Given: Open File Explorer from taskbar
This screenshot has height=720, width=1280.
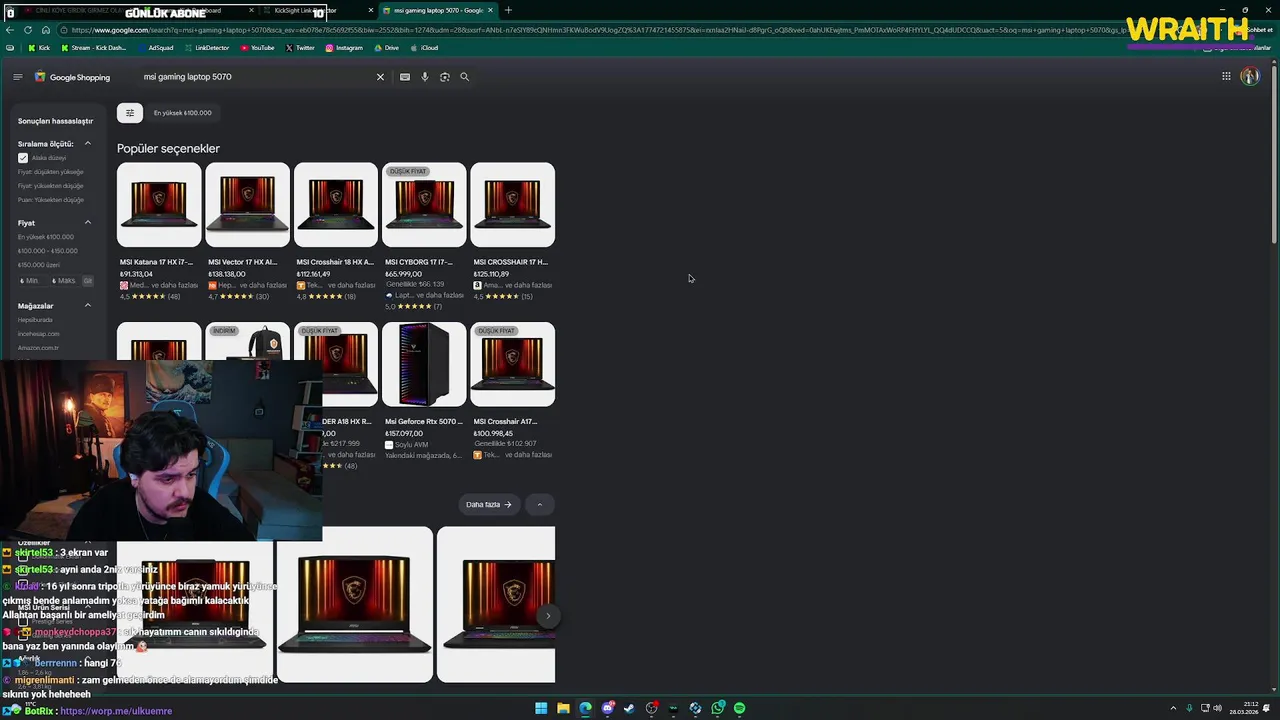Looking at the screenshot, I should [563, 708].
